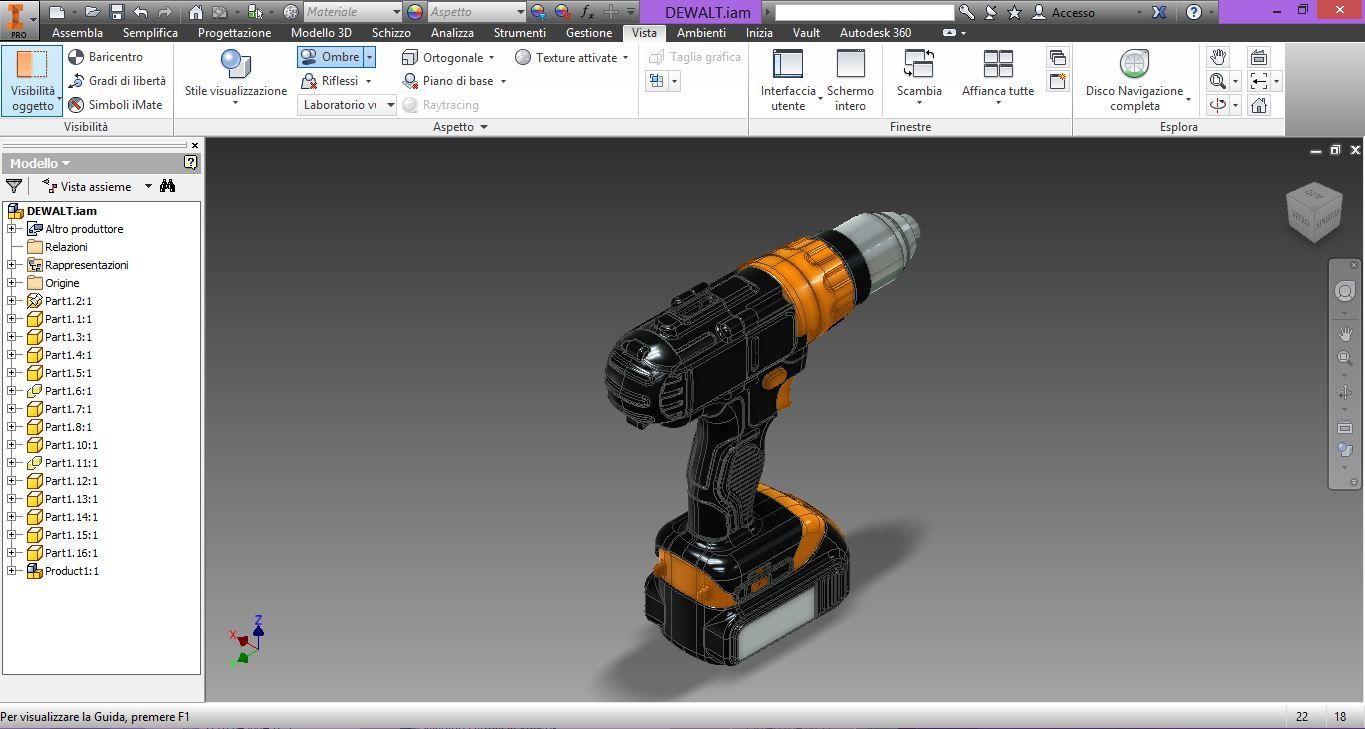Open the Inventor PRO application menu
The height and width of the screenshot is (729, 1365).
pos(19,19)
